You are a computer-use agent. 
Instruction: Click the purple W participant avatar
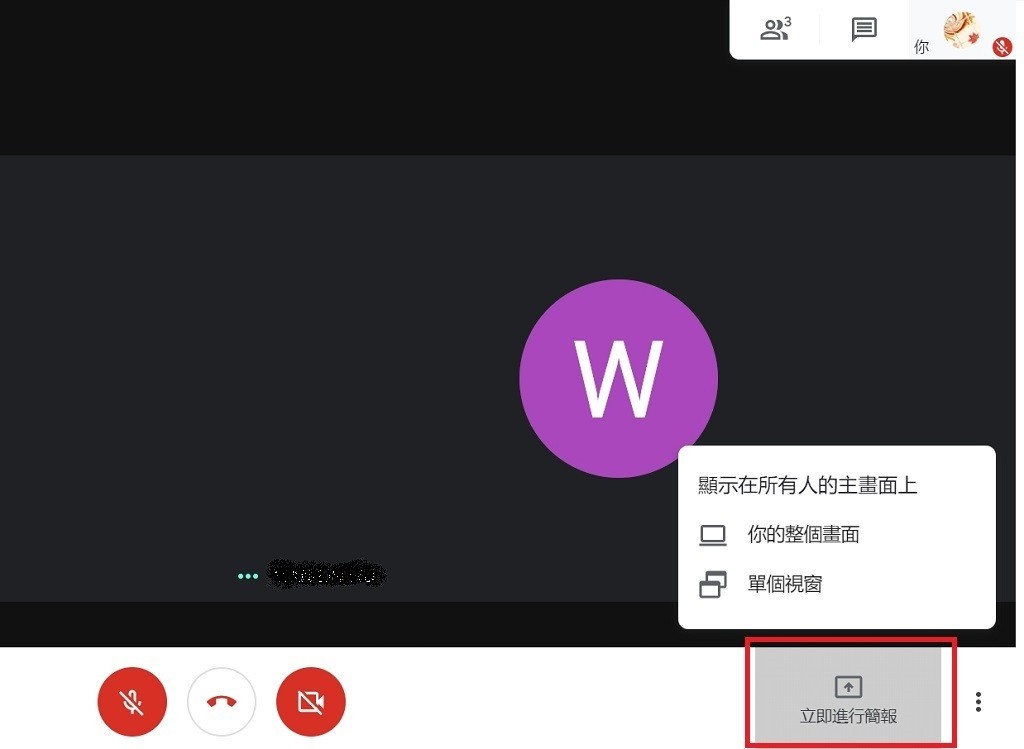(618, 379)
